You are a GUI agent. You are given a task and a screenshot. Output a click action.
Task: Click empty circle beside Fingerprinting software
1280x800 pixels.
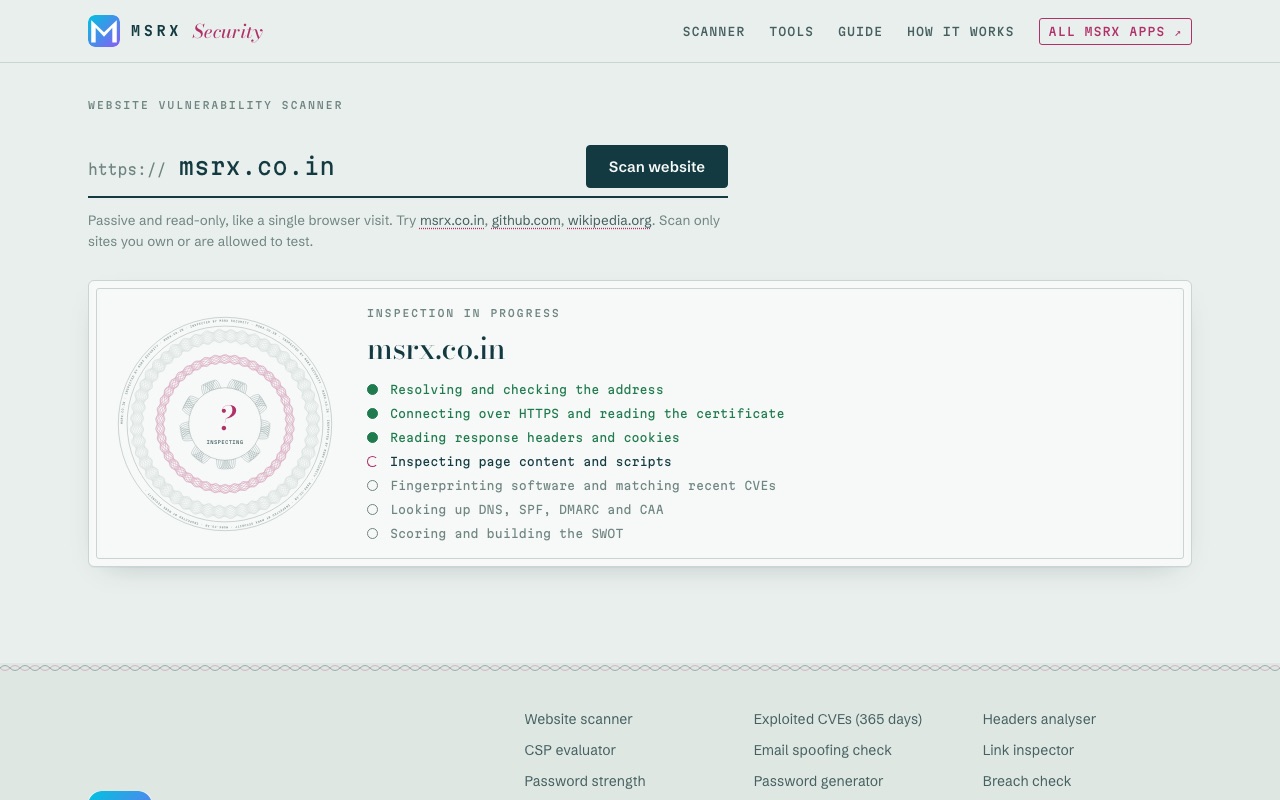tap(372, 486)
